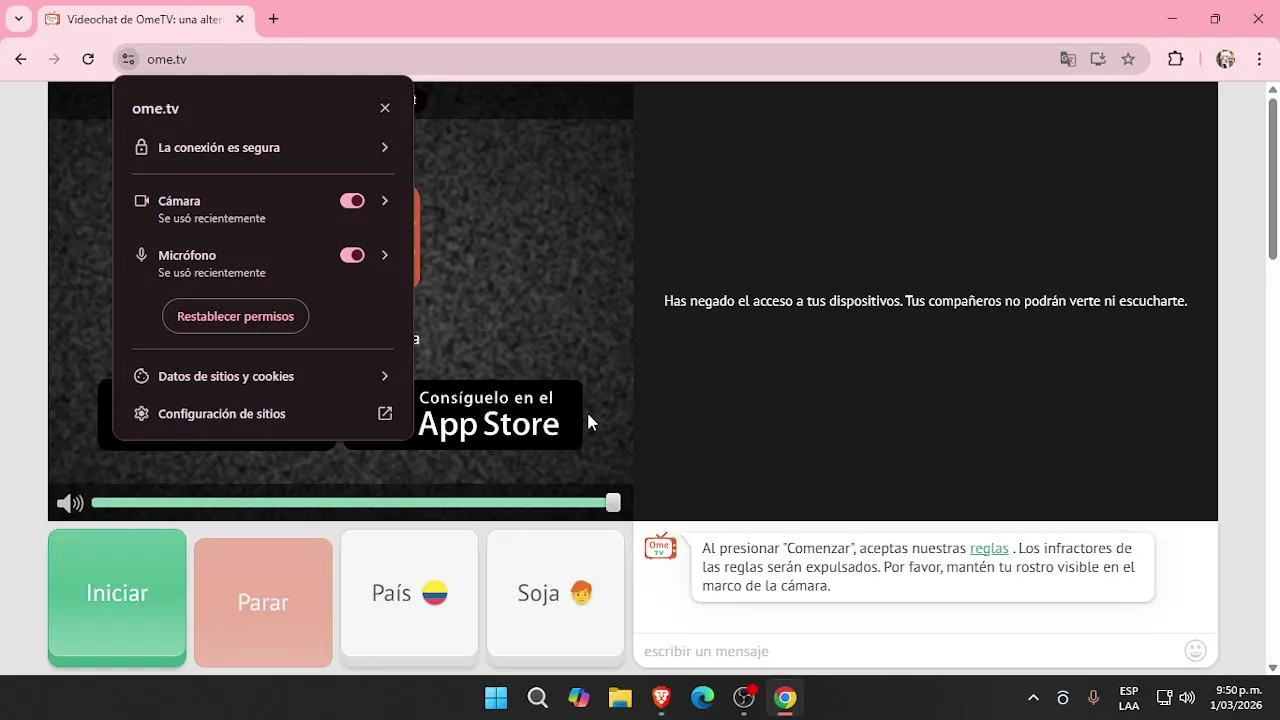Click site information icon in address bar
This screenshot has height=720, width=1280.
coord(128,59)
